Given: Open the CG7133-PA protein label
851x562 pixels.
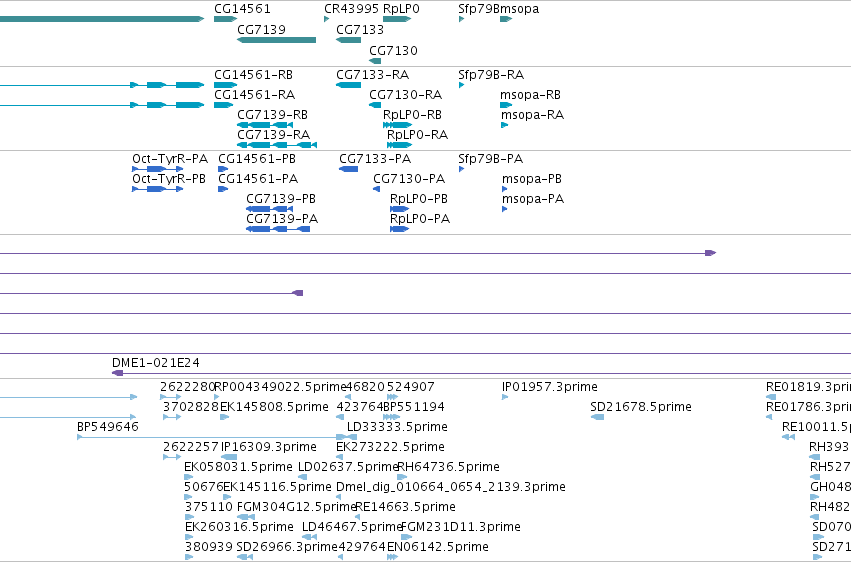Looking at the screenshot, I should [375, 158].
